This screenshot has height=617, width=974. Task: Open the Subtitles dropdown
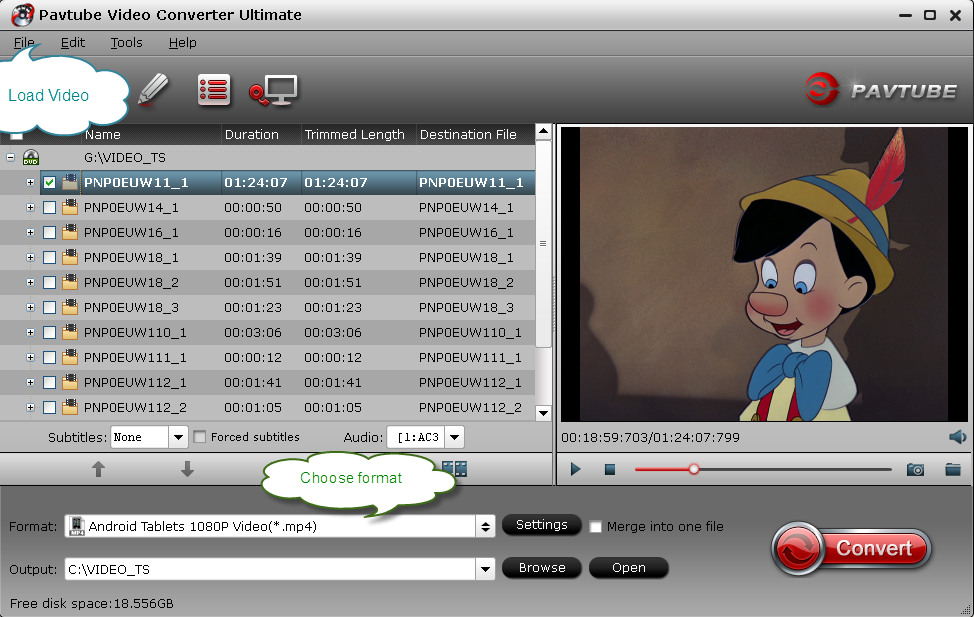coord(178,437)
